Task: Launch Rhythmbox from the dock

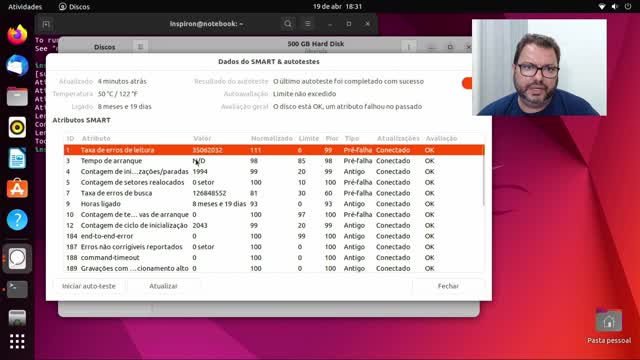Action: [x=17, y=127]
